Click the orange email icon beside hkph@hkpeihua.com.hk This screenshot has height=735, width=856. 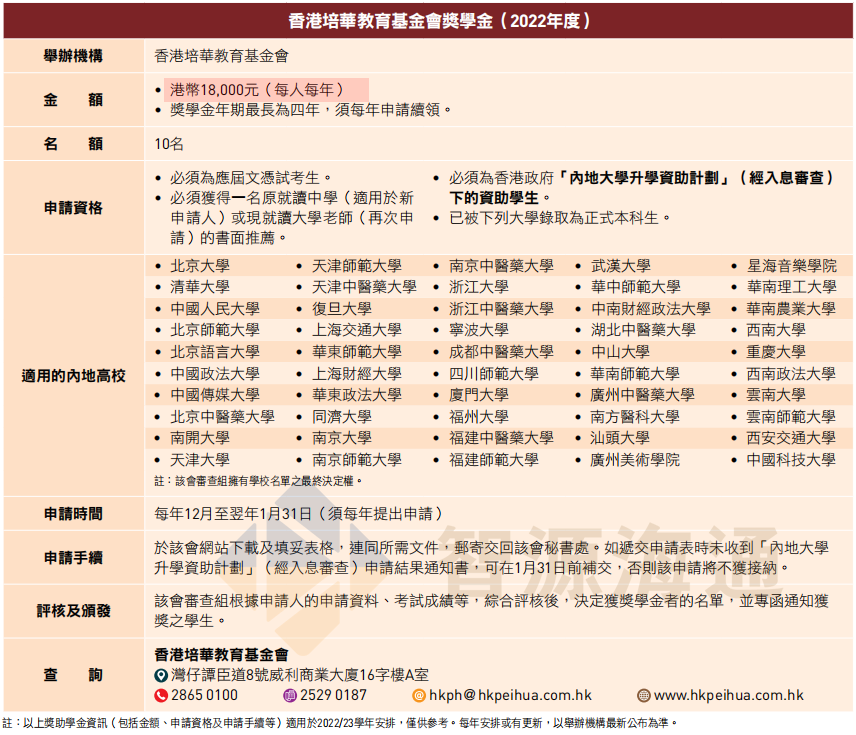click(x=419, y=696)
